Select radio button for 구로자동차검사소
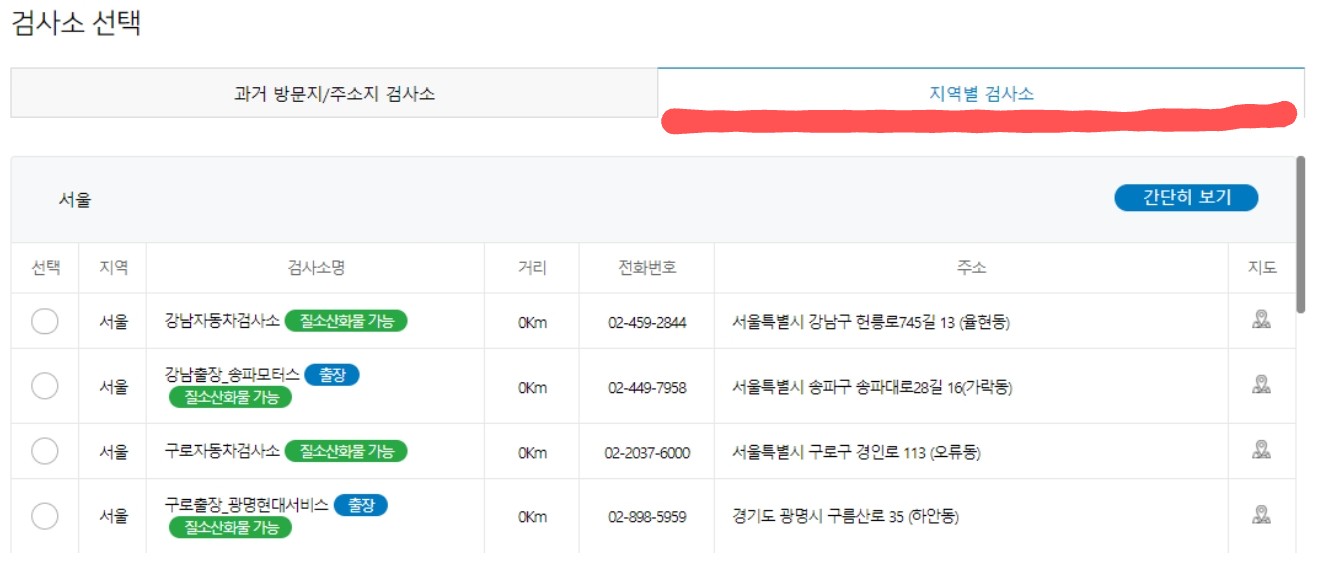 pos(45,452)
